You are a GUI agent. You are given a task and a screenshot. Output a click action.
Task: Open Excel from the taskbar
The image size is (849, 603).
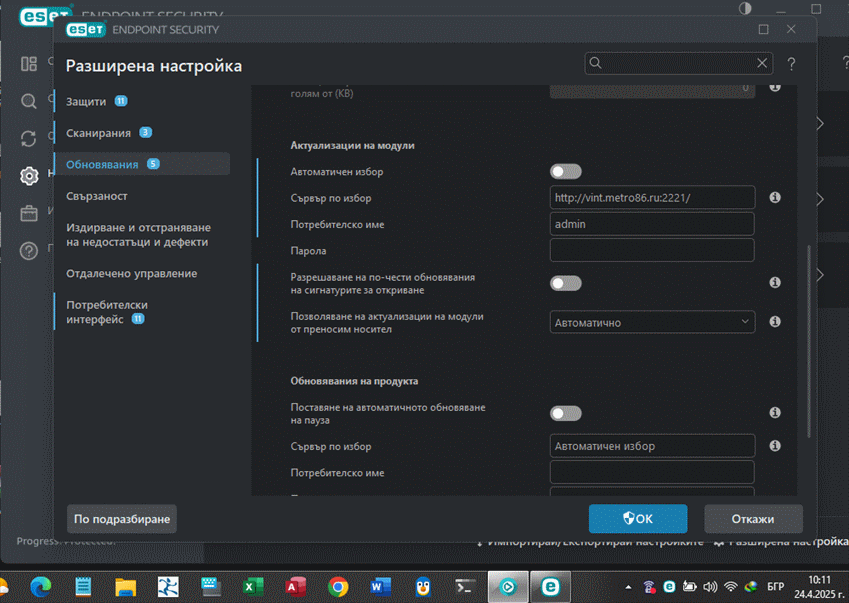pos(253,587)
